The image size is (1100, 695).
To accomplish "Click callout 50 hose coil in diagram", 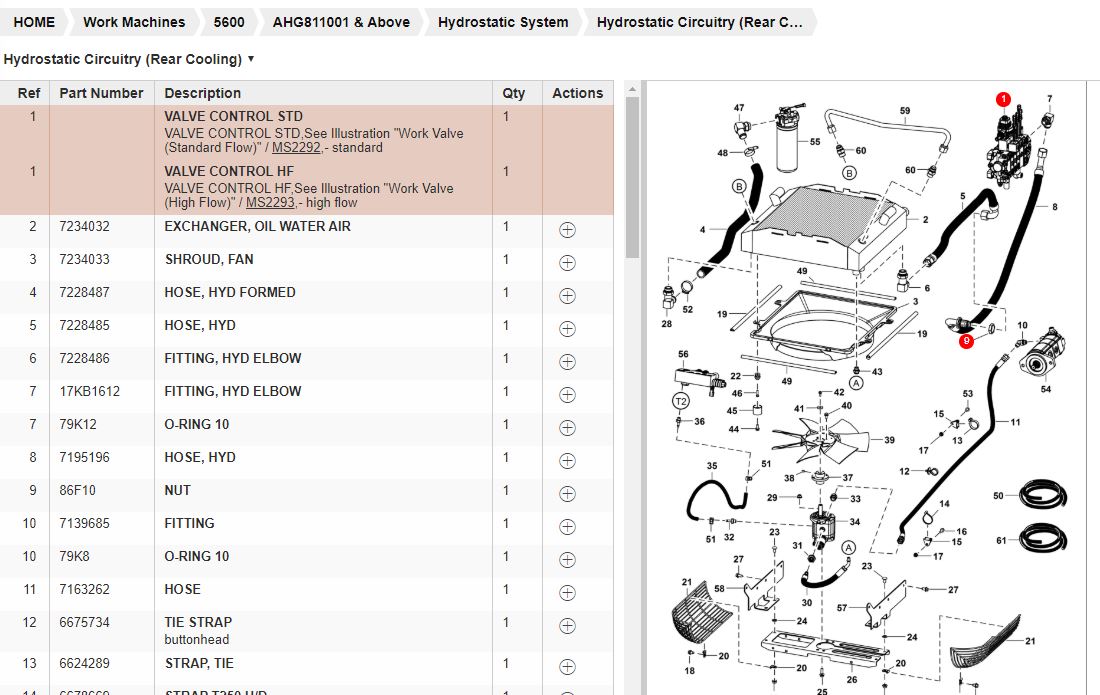I will [x=998, y=495].
